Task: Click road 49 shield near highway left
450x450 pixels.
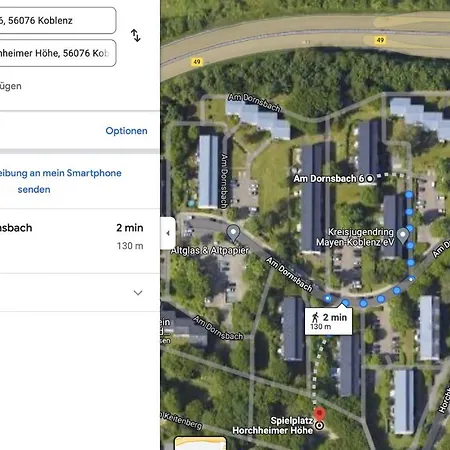Action: click(x=197, y=62)
